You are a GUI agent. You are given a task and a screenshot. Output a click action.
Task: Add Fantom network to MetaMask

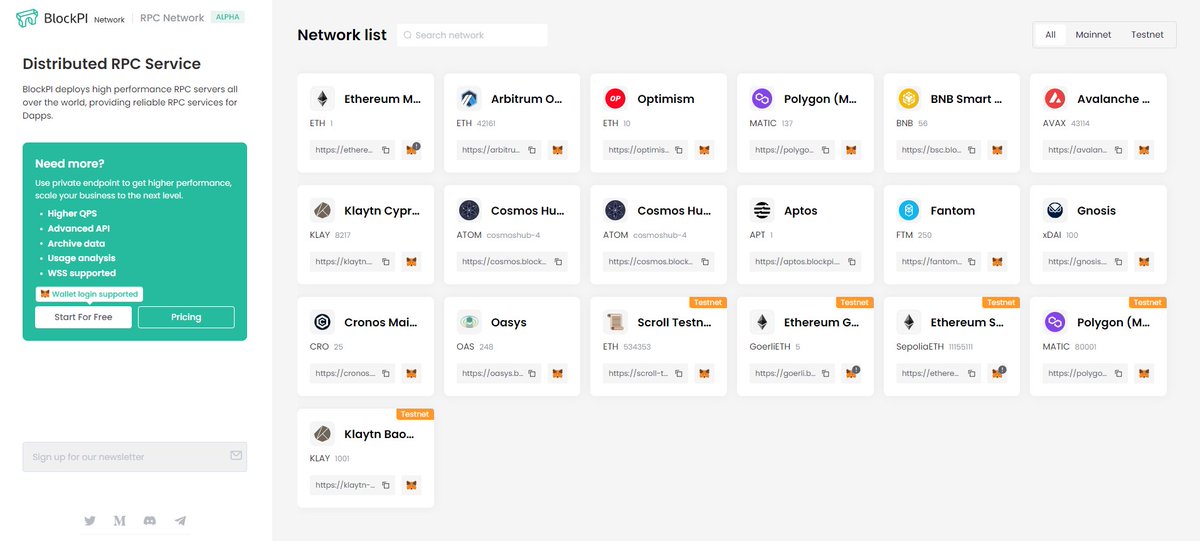point(997,262)
